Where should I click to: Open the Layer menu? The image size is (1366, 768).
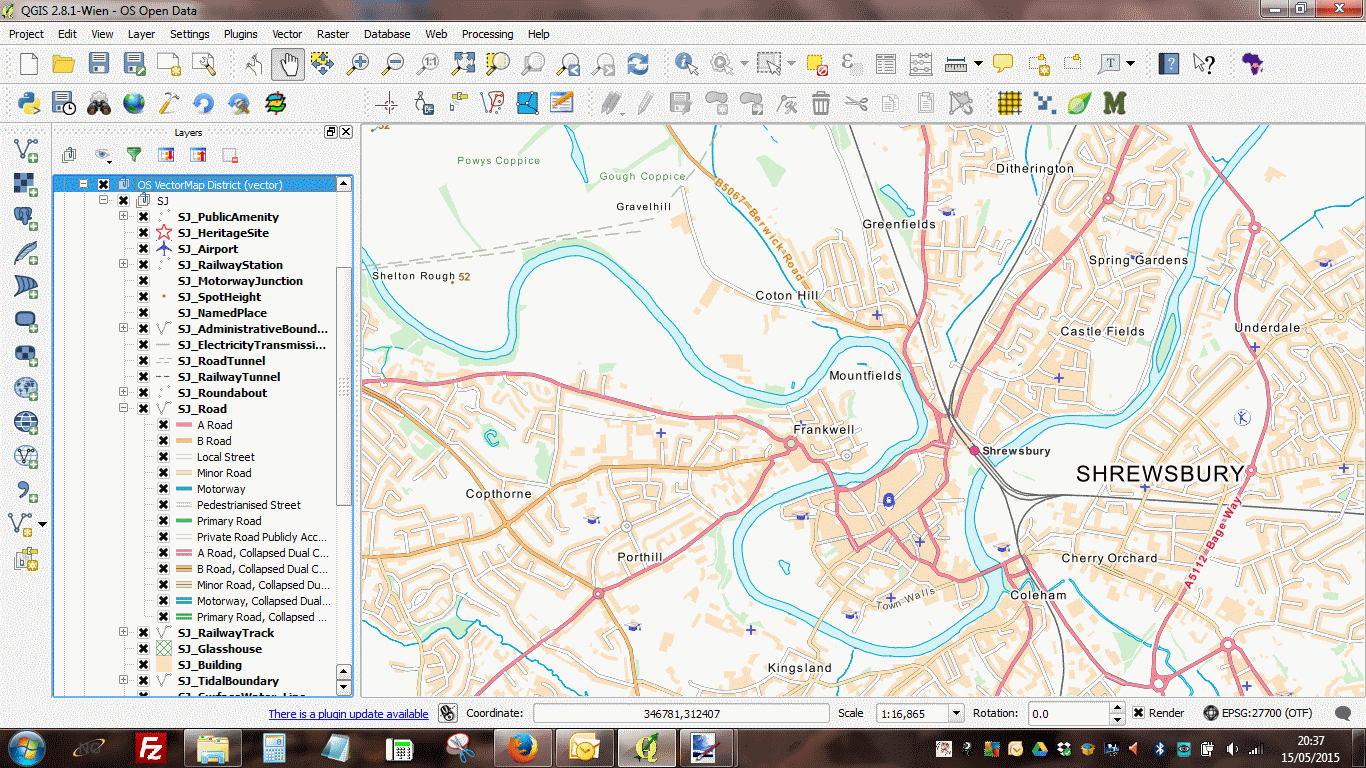141,34
